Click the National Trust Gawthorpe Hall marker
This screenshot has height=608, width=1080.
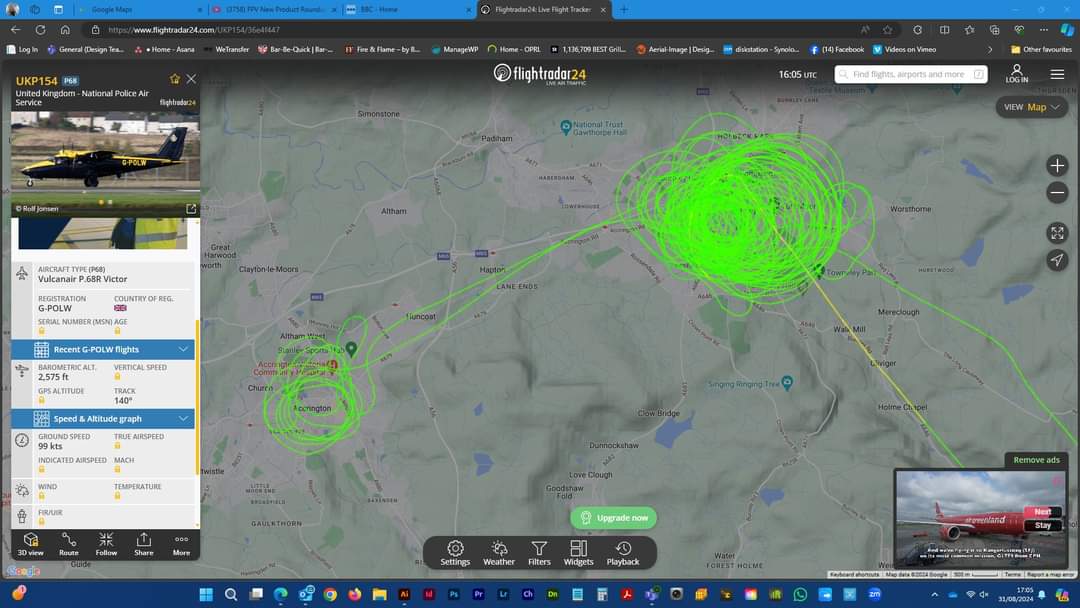point(566,126)
